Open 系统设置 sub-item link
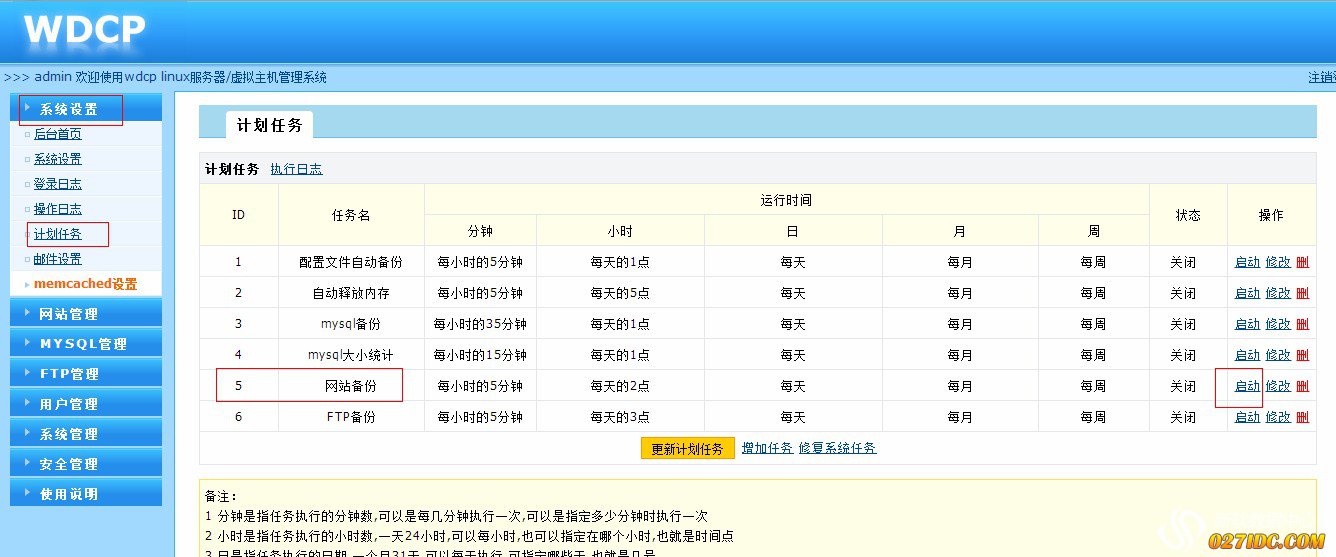This screenshot has width=1336, height=557. coord(58,159)
